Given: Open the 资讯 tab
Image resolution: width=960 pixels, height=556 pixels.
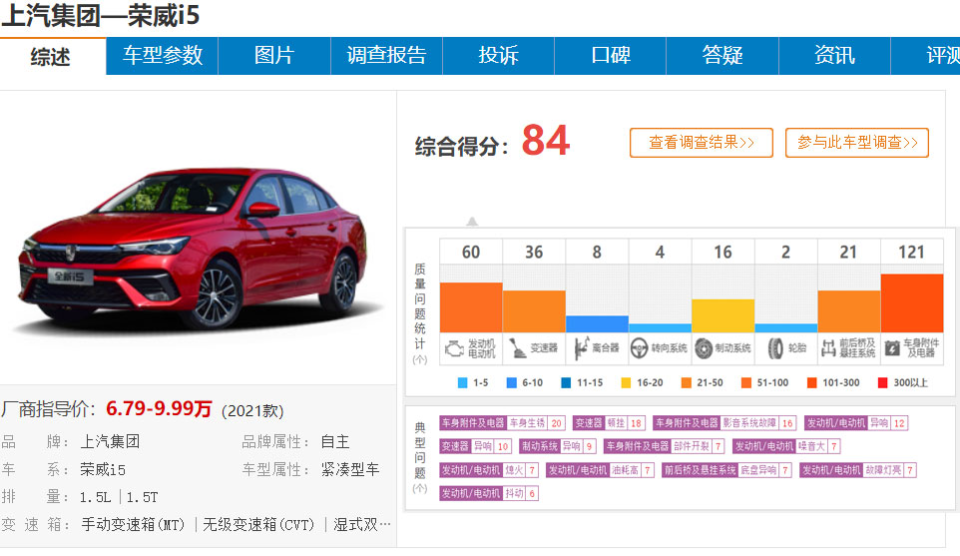Looking at the screenshot, I should pyautogui.click(x=834, y=56).
